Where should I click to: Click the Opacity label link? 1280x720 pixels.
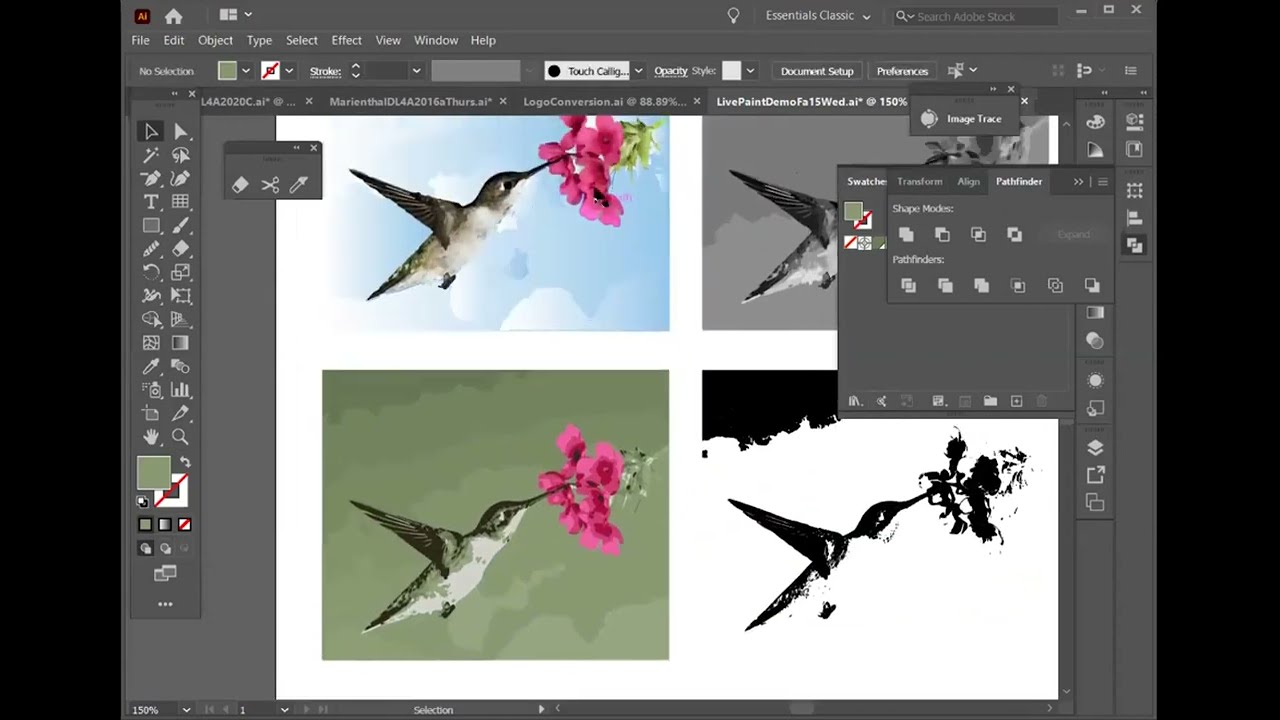coord(671,71)
